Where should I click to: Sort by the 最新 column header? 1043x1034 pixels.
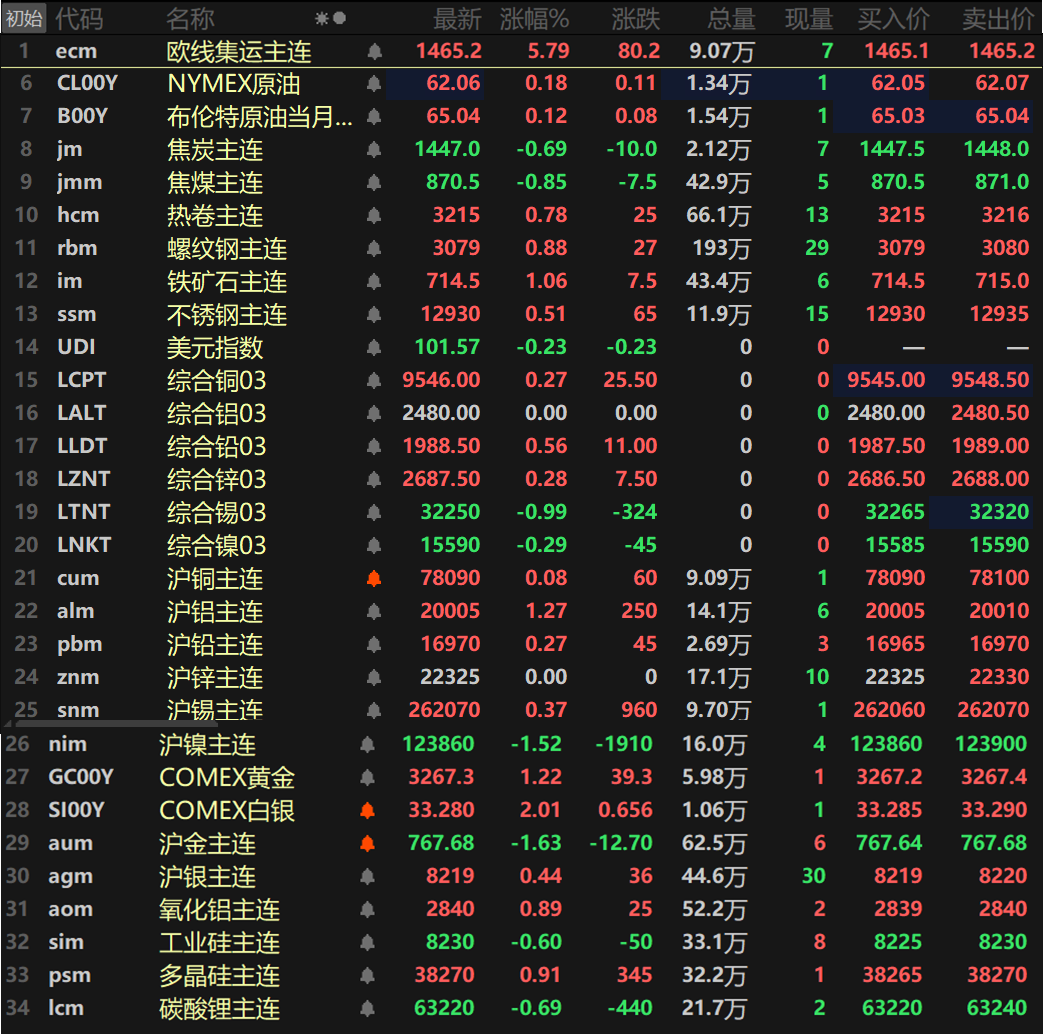(458, 19)
